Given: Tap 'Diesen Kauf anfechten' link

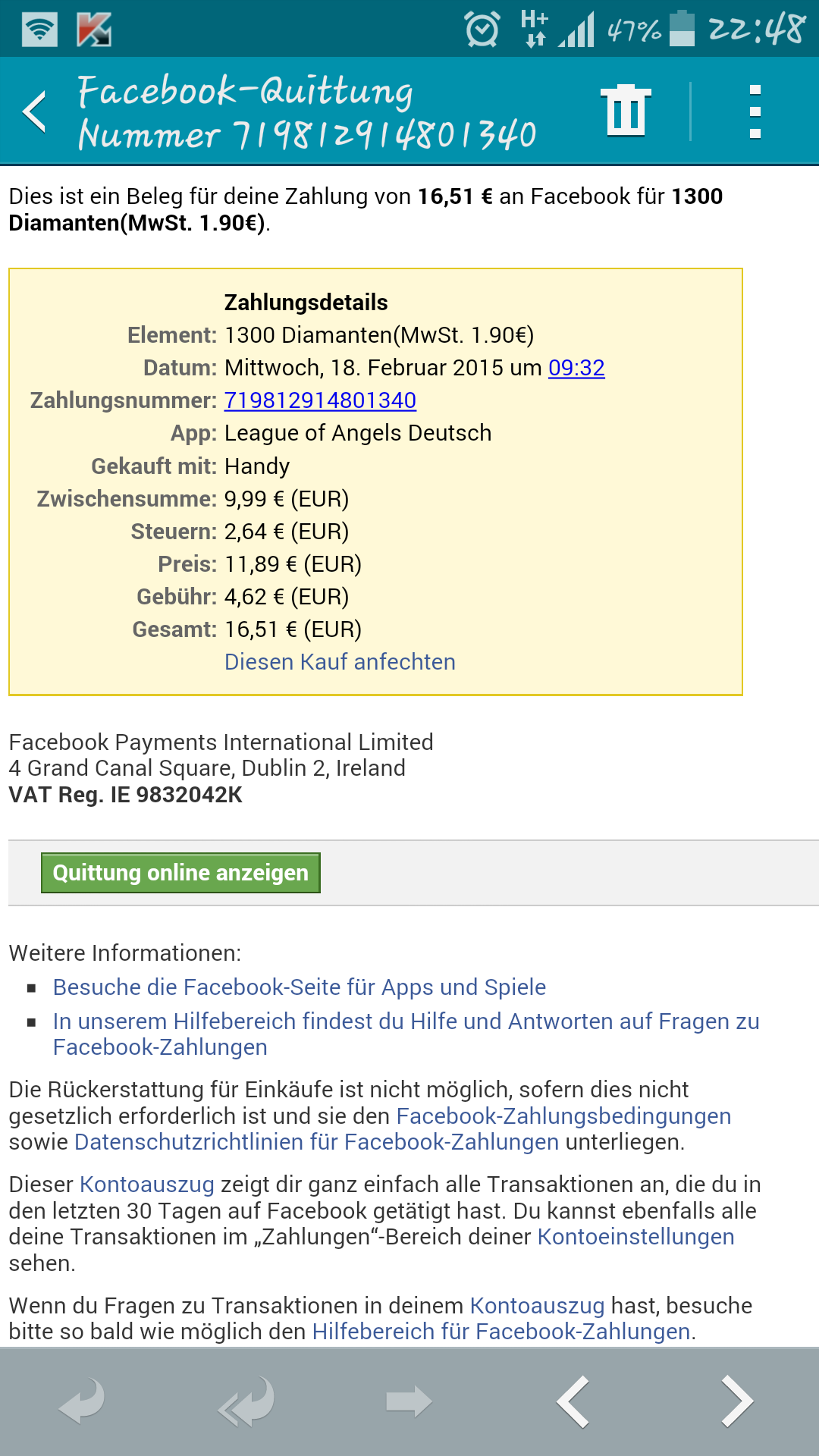Looking at the screenshot, I should pos(340,662).
